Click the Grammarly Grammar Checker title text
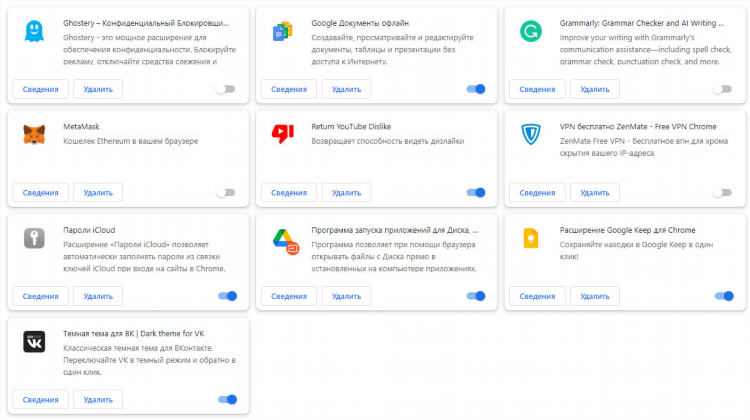 (x=642, y=23)
